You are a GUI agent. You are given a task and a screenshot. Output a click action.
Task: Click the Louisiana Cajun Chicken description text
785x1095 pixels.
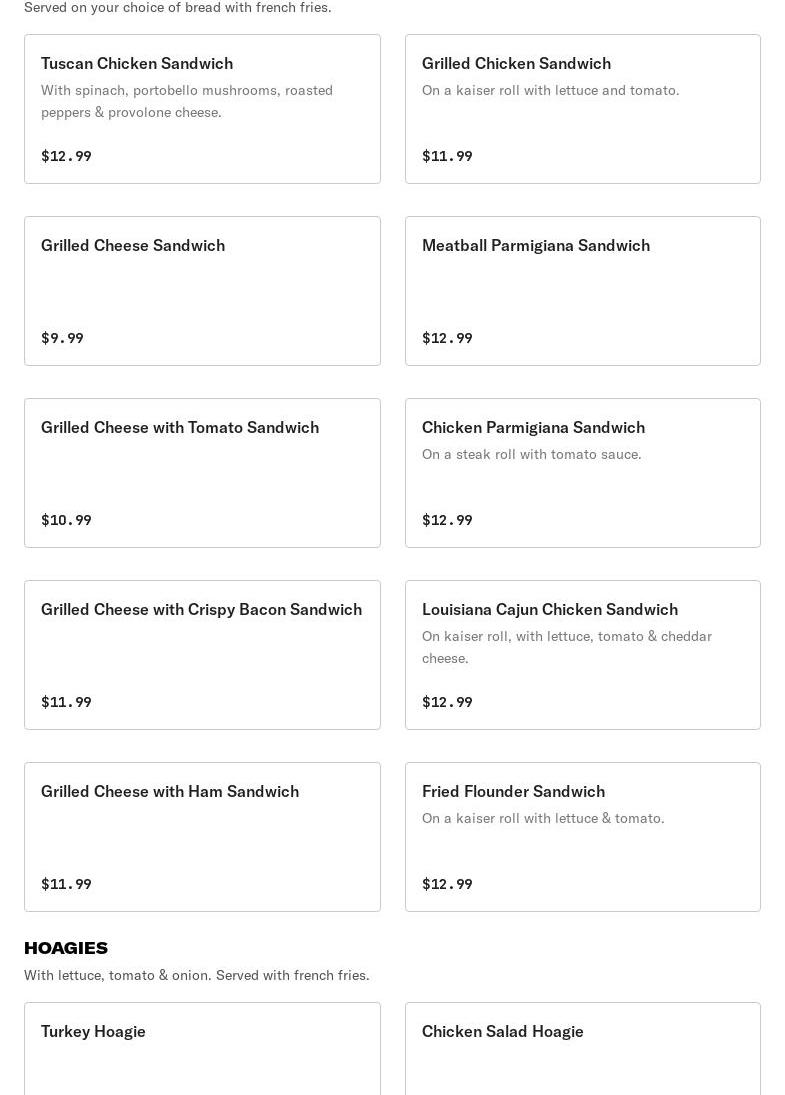567,647
